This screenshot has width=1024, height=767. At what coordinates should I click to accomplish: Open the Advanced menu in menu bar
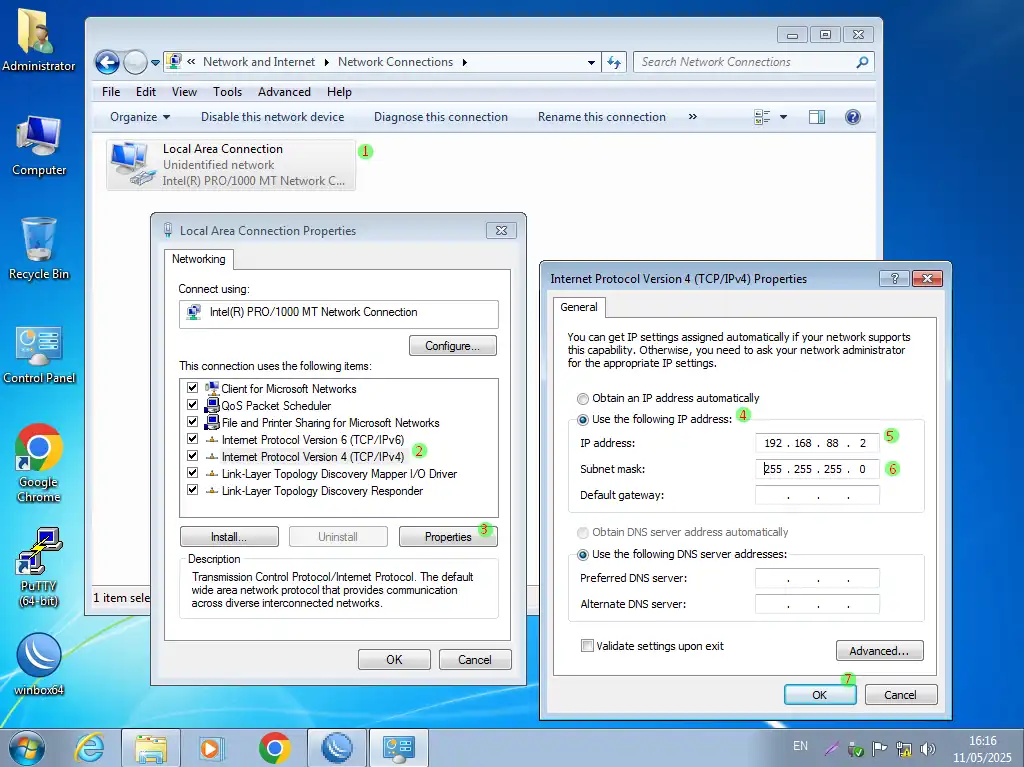click(284, 92)
